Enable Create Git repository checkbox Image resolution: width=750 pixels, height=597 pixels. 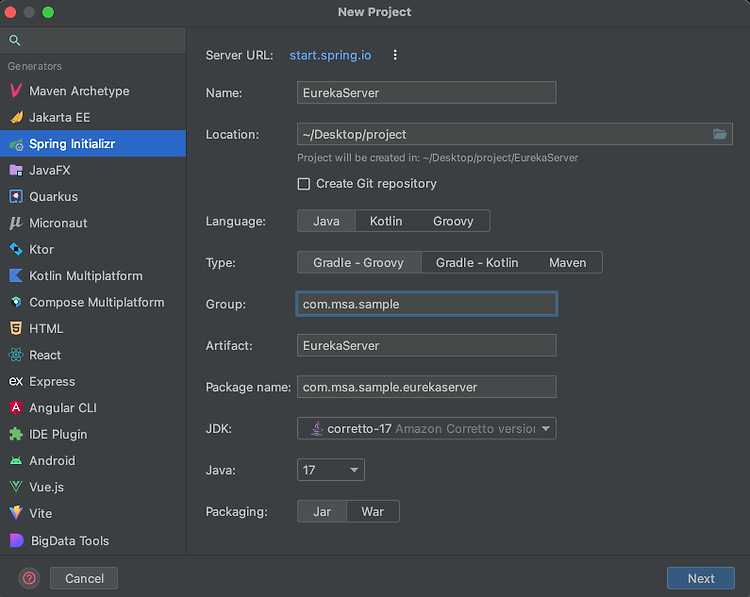(304, 184)
